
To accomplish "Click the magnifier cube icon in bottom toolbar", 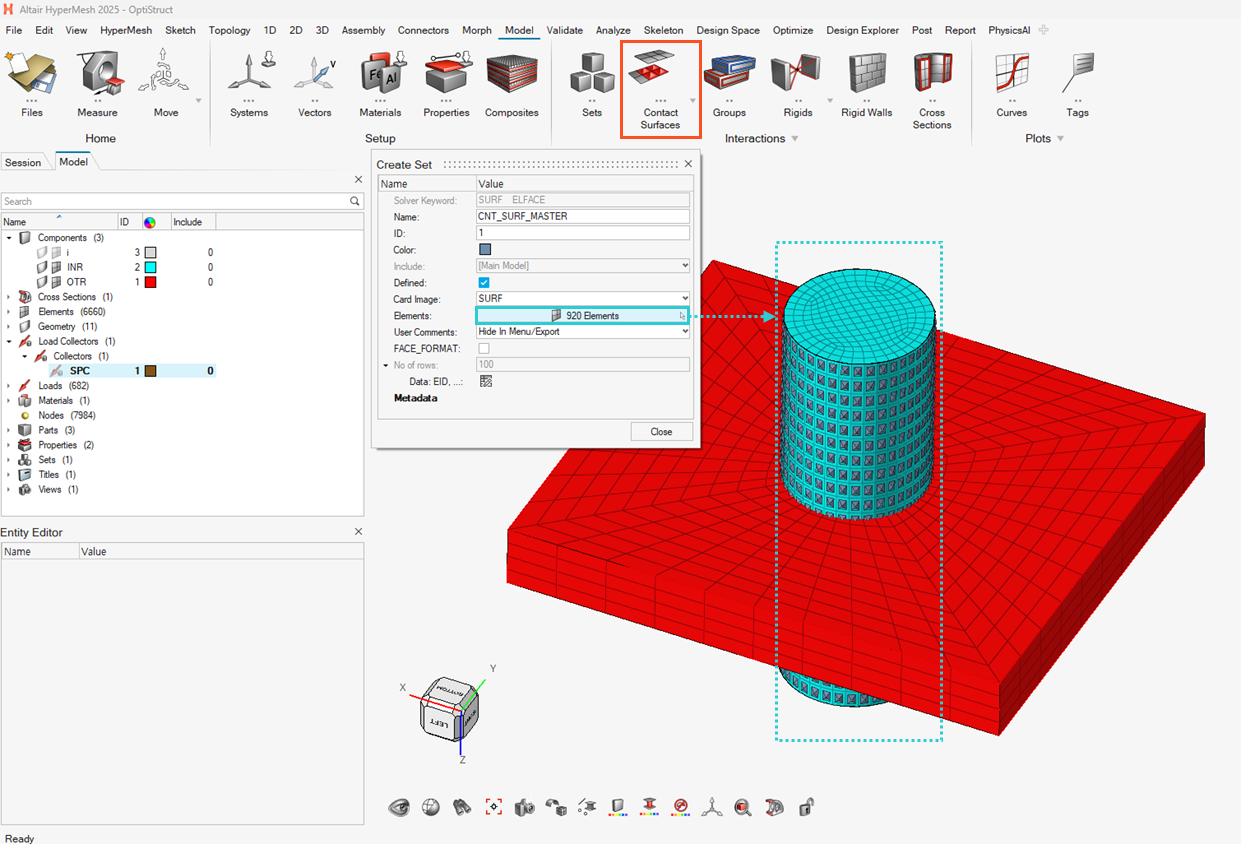I will [742, 806].
